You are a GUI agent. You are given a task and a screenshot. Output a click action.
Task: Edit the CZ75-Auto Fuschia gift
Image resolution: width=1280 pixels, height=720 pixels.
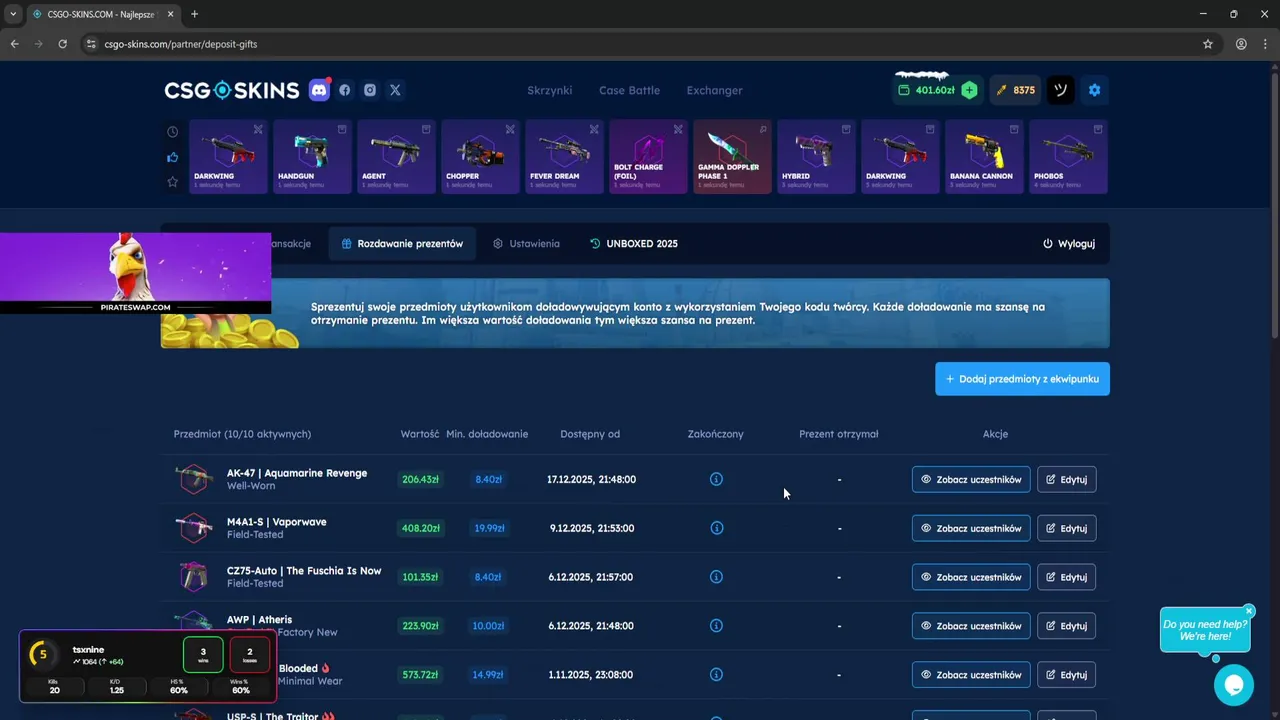(1066, 577)
